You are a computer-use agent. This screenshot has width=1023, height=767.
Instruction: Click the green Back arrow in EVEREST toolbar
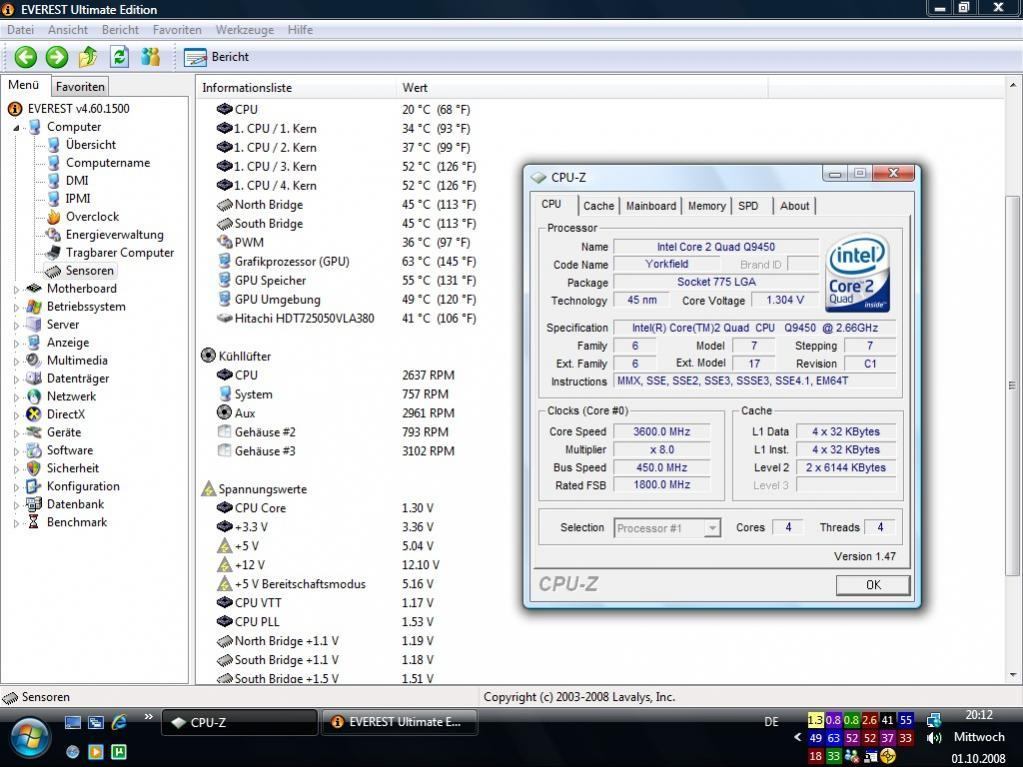tap(25, 57)
